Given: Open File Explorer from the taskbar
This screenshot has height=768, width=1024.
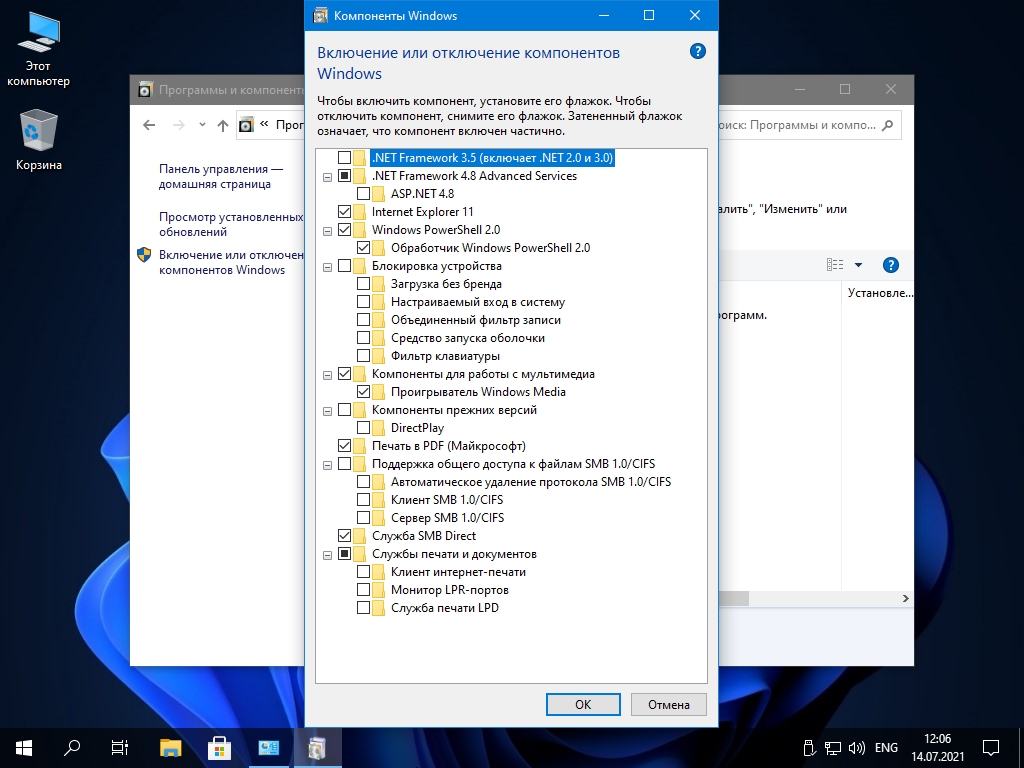Looking at the screenshot, I should coord(171,747).
